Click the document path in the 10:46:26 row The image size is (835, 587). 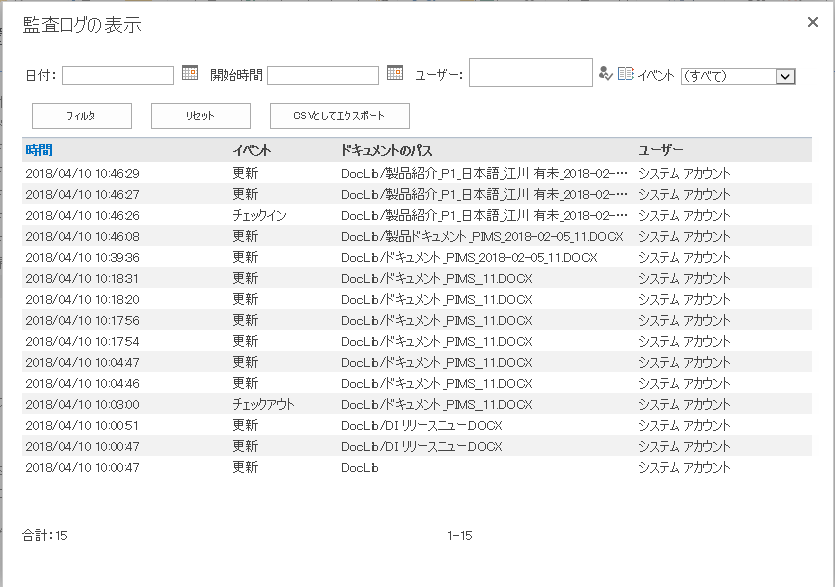pos(484,216)
